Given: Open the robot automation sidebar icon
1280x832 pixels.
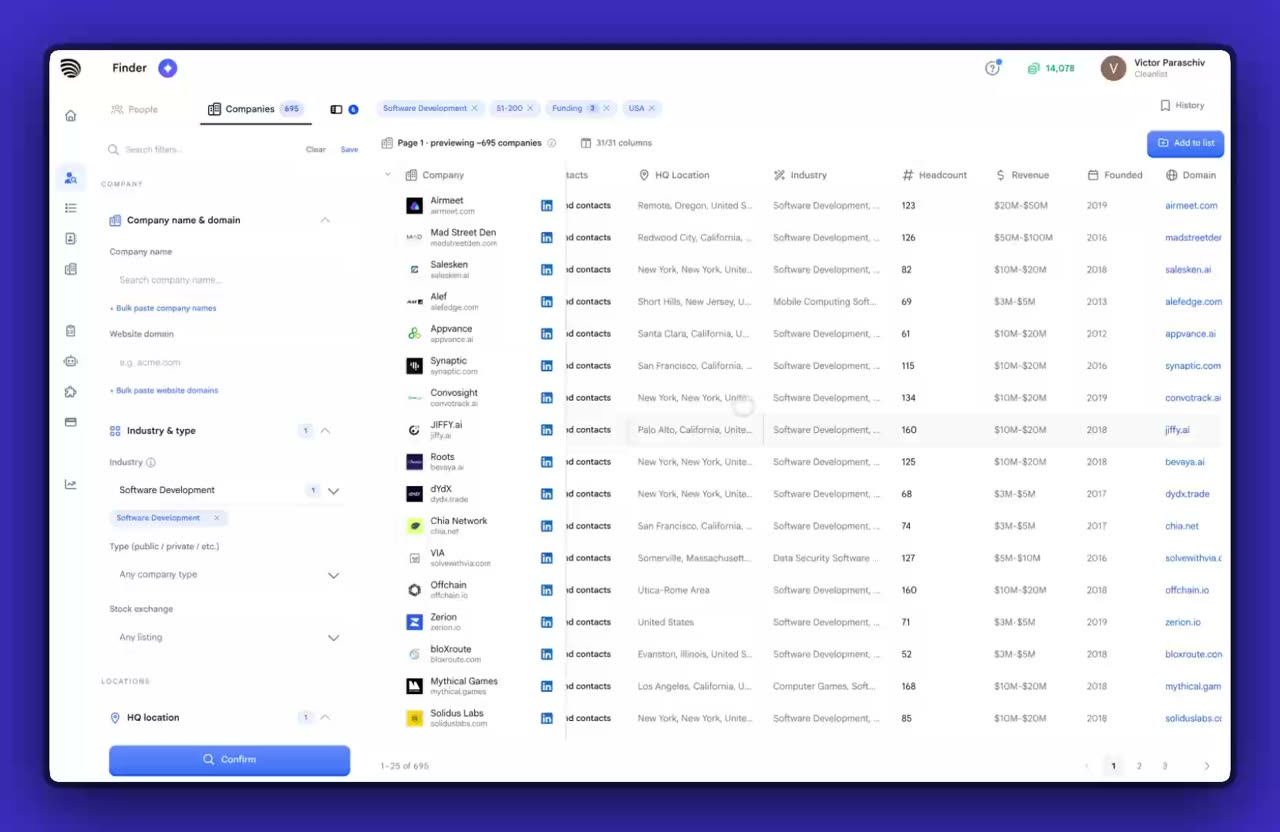Looking at the screenshot, I should click(x=70, y=361).
